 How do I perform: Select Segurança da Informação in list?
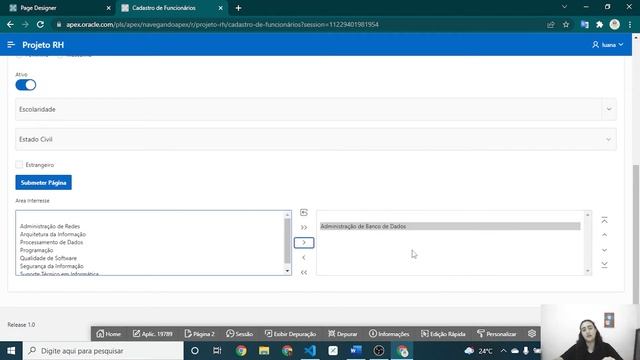click(x=51, y=266)
